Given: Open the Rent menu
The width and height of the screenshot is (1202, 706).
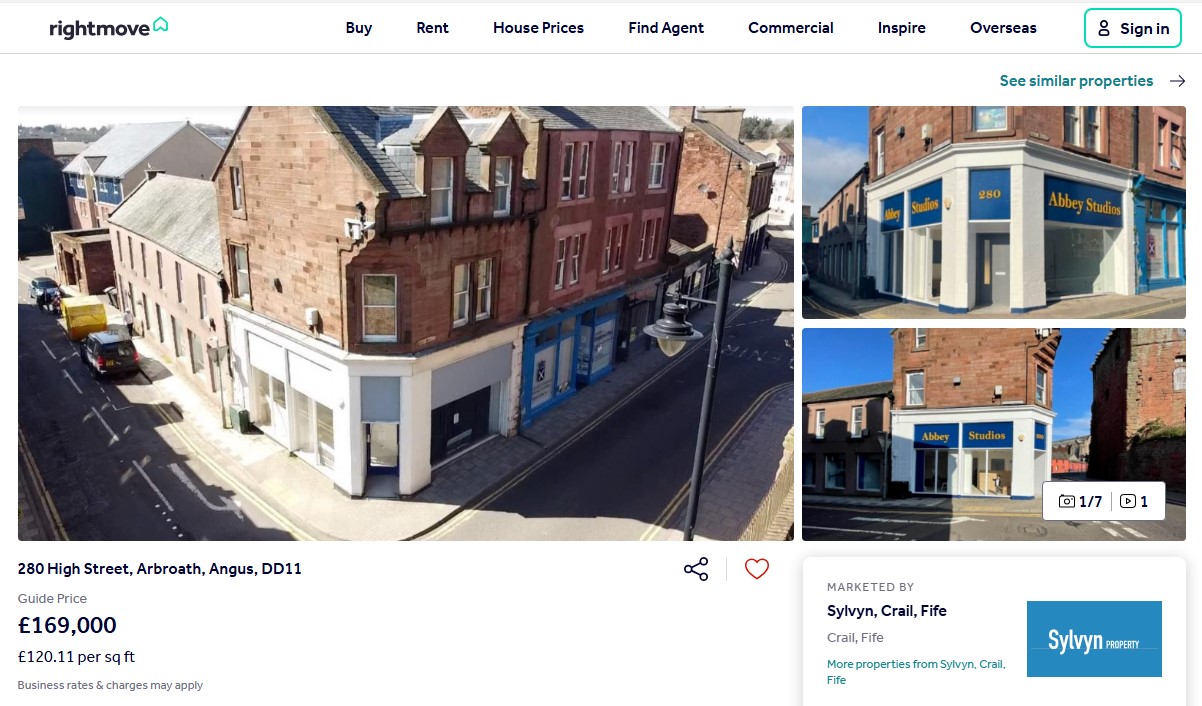Looking at the screenshot, I should pyautogui.click(x=432, y=28).
